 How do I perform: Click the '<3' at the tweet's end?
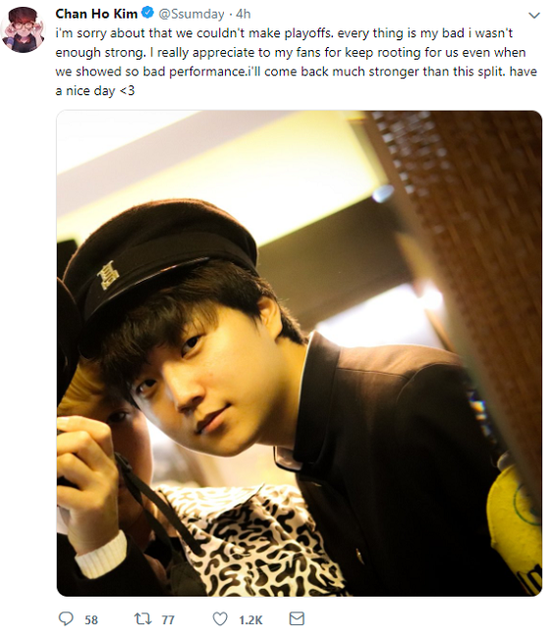[x=127, y=91]
